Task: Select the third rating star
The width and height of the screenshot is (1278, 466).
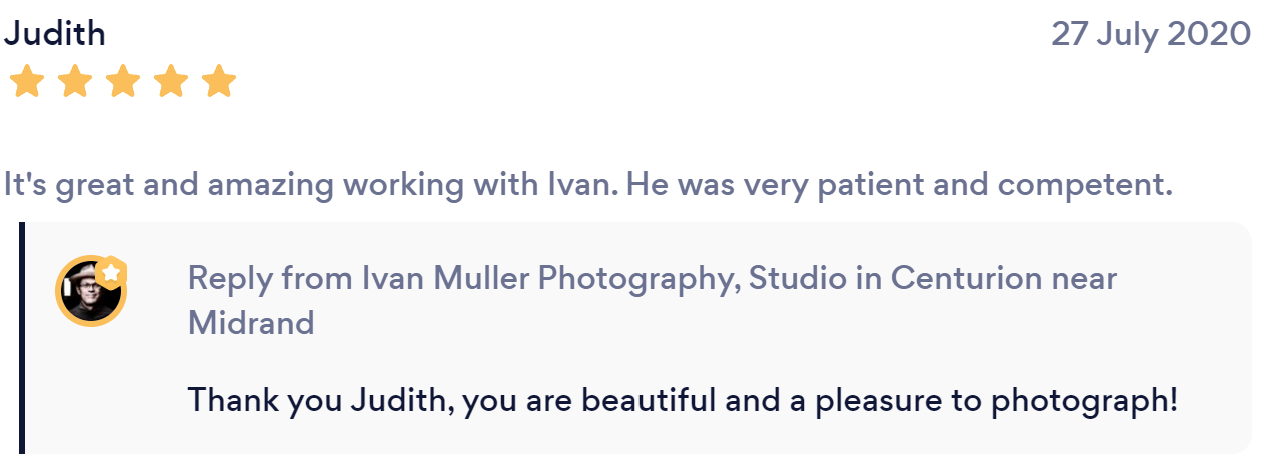Action: click(123, 82)
